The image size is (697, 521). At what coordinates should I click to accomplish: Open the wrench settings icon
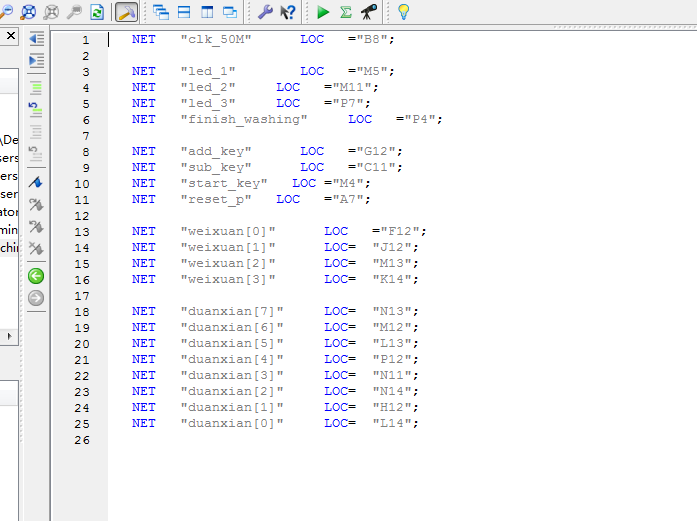265,12
